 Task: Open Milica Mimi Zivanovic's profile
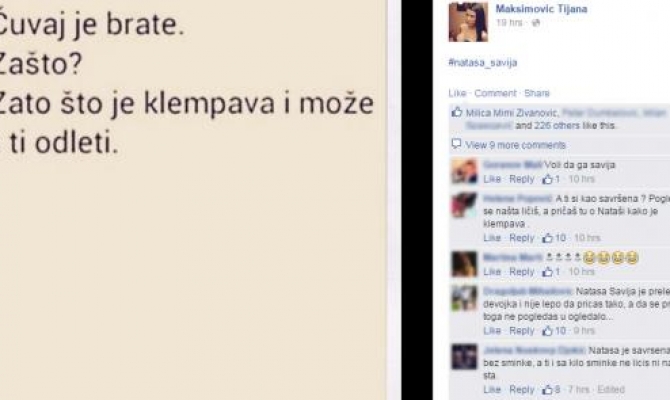[511, 113]
